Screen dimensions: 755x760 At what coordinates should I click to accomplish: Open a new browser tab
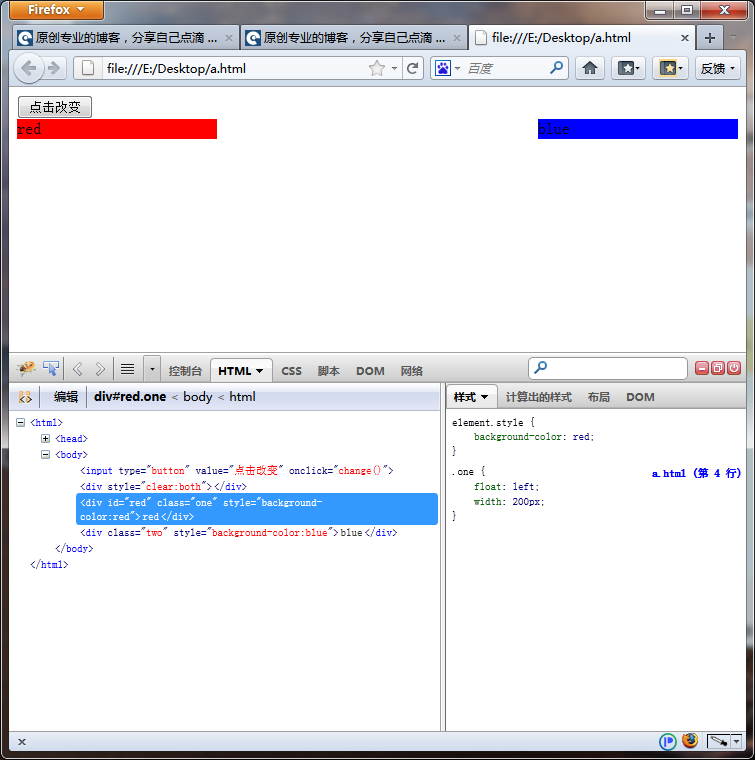(709, 38)
